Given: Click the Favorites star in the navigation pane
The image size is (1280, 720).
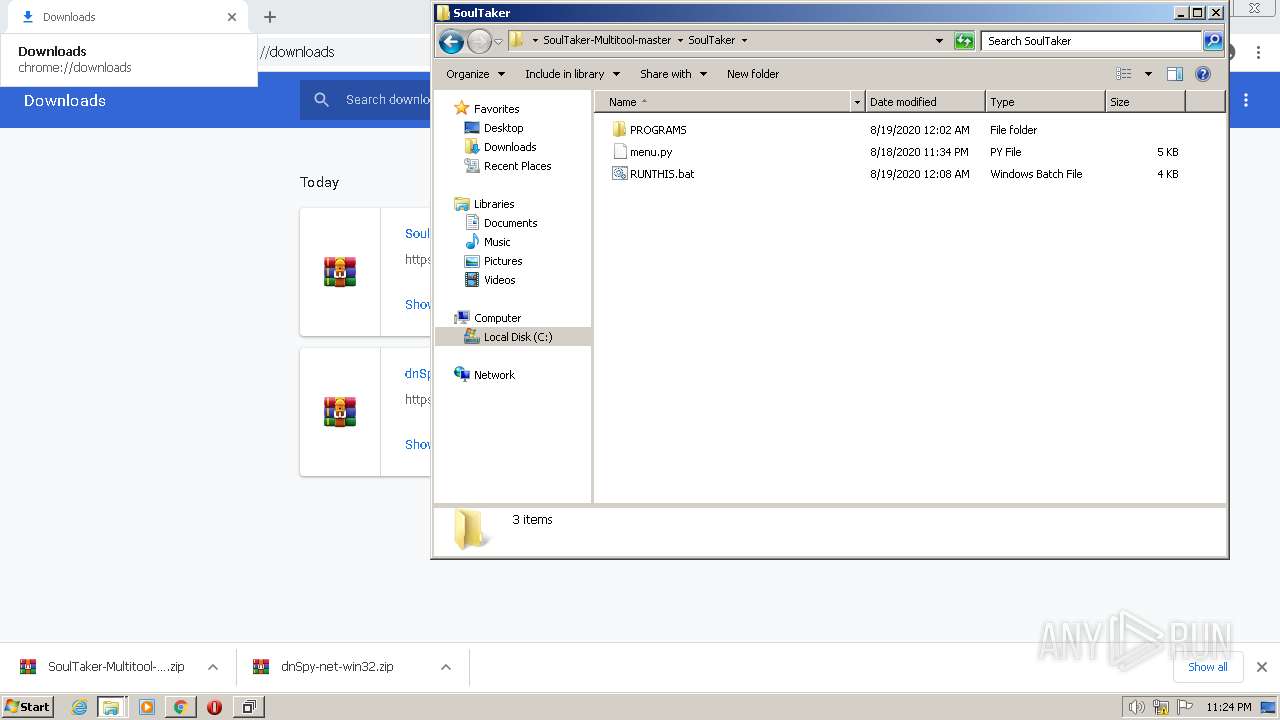Looking at the screenshot, I should (x=462, y=108).
